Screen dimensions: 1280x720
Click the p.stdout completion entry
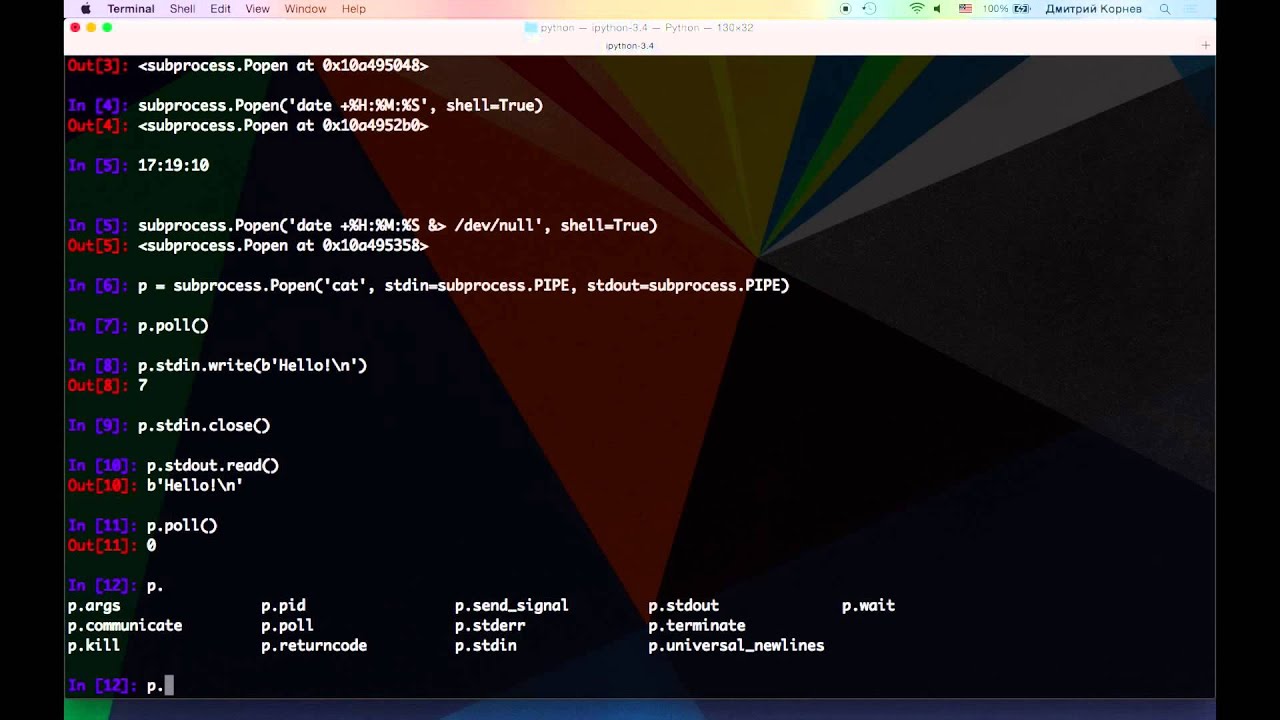[x=683, y=605]
